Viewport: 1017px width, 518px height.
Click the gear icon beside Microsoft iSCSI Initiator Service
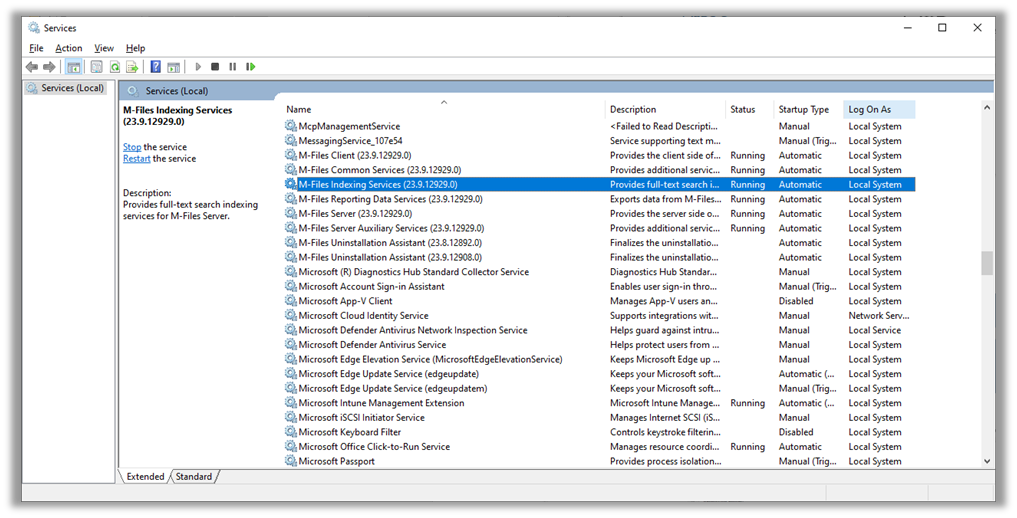(x=291, y=418)
